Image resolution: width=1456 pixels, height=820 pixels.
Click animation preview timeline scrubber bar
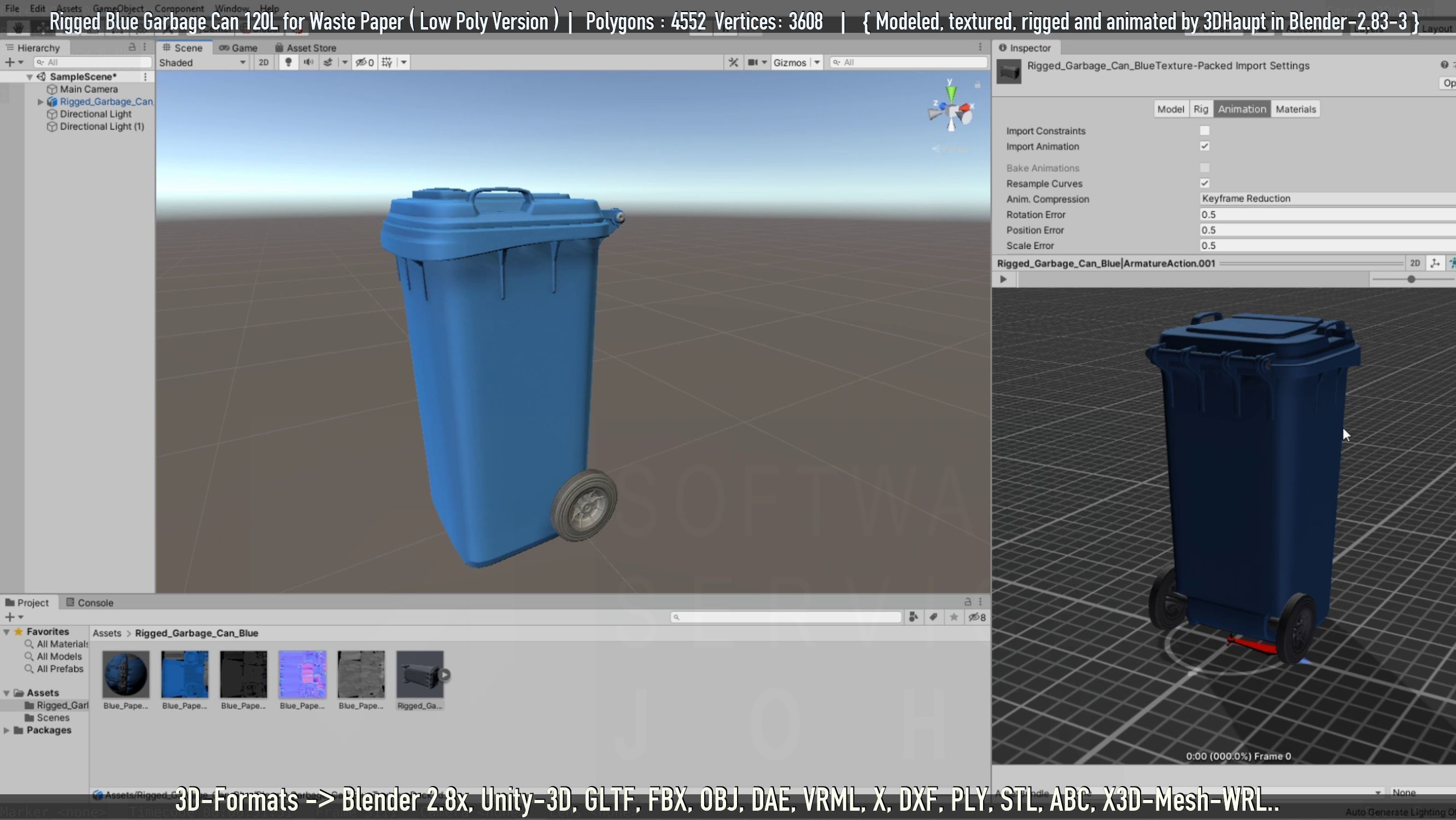coord(1192,279)
